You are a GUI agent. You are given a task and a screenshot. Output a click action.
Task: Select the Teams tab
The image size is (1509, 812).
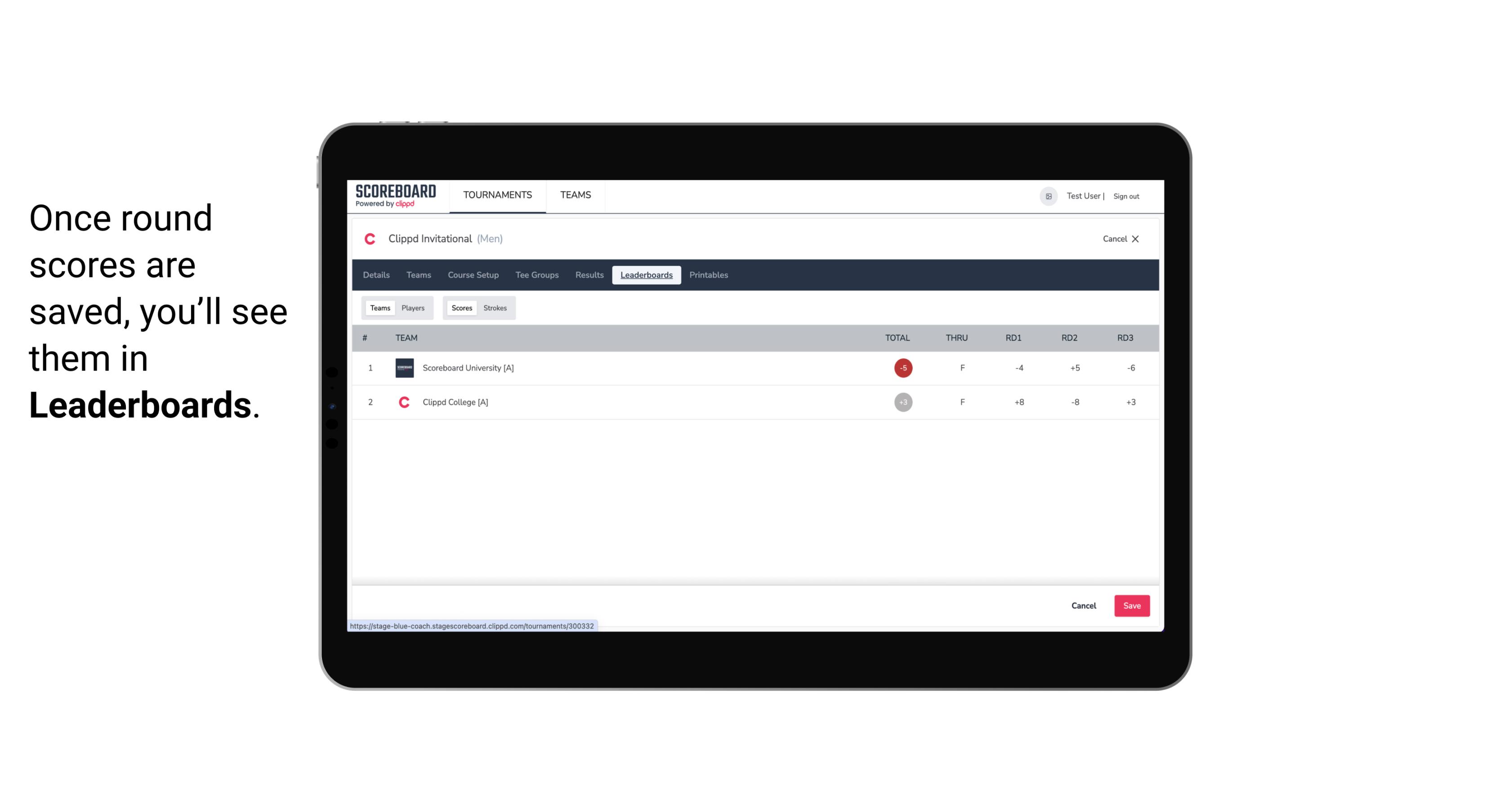[x=378, y=307]
